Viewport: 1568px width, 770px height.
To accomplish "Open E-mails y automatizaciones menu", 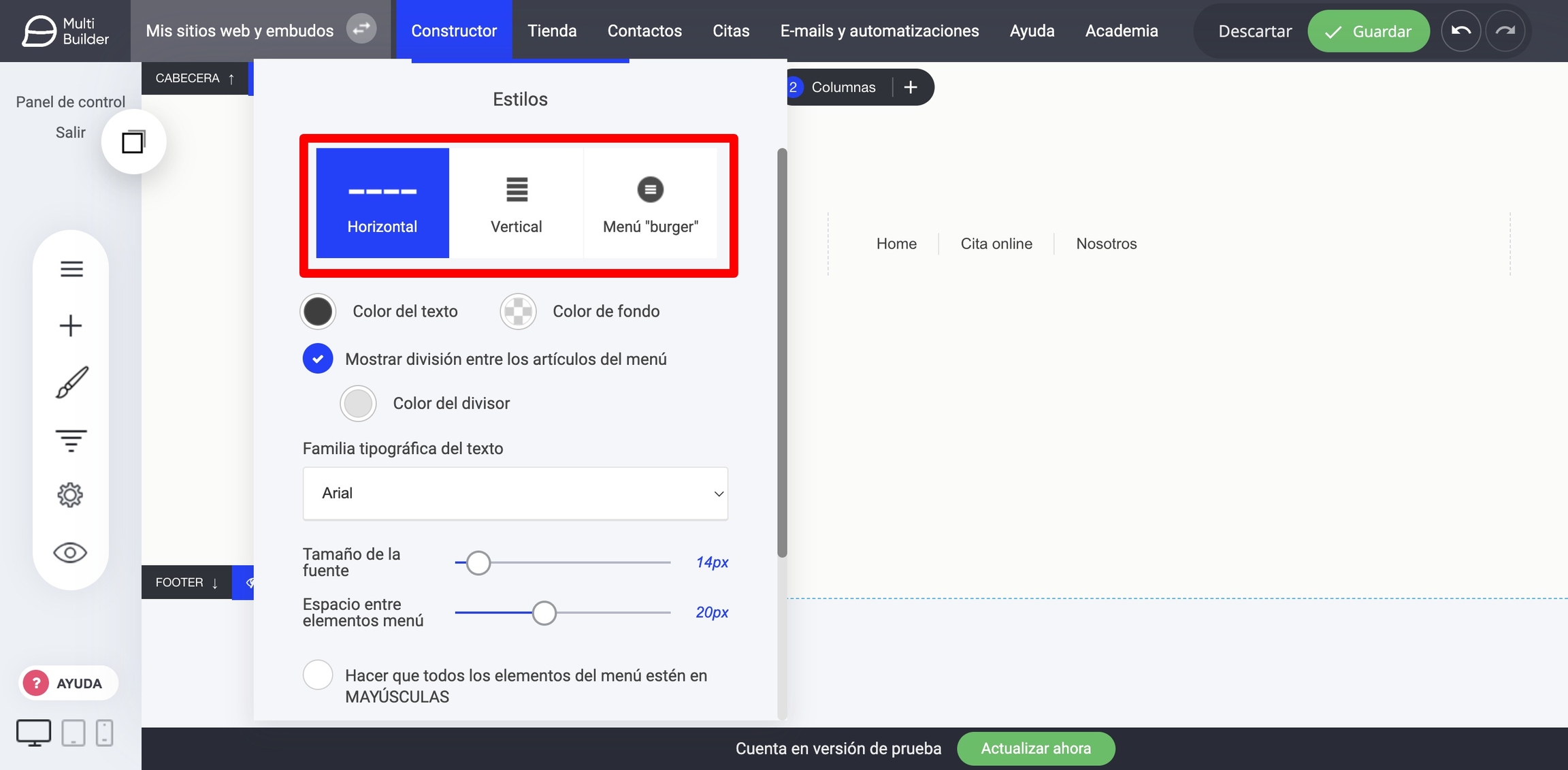I will 879,31.
